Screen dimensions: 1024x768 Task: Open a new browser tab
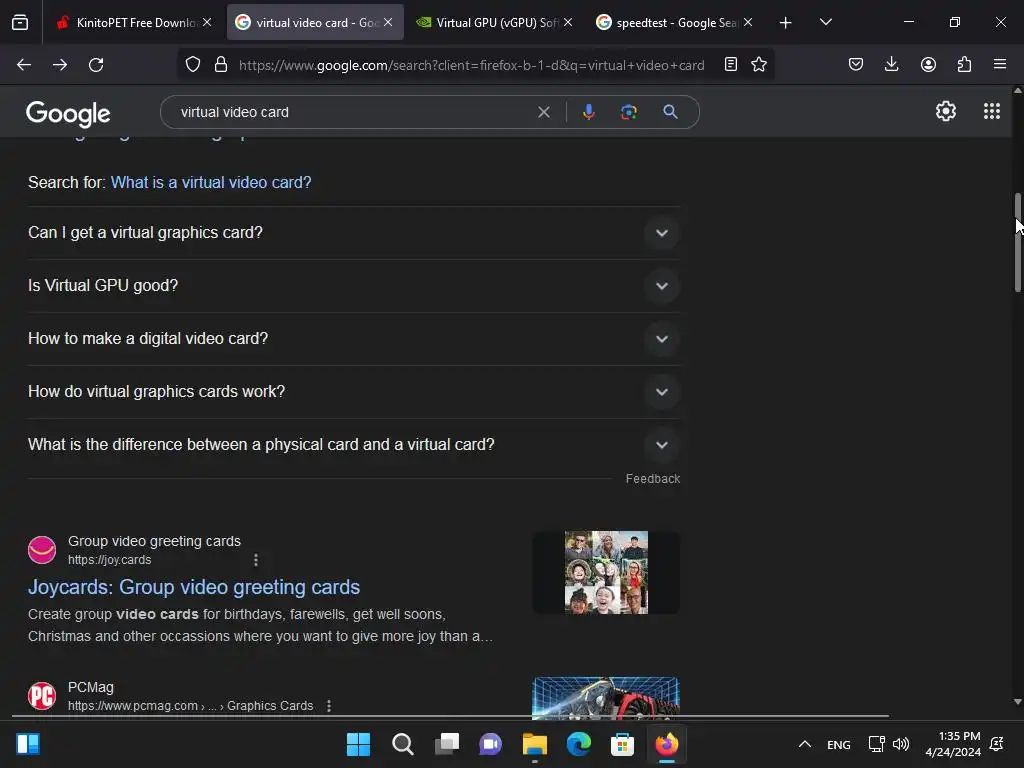(x=786, y=23)
